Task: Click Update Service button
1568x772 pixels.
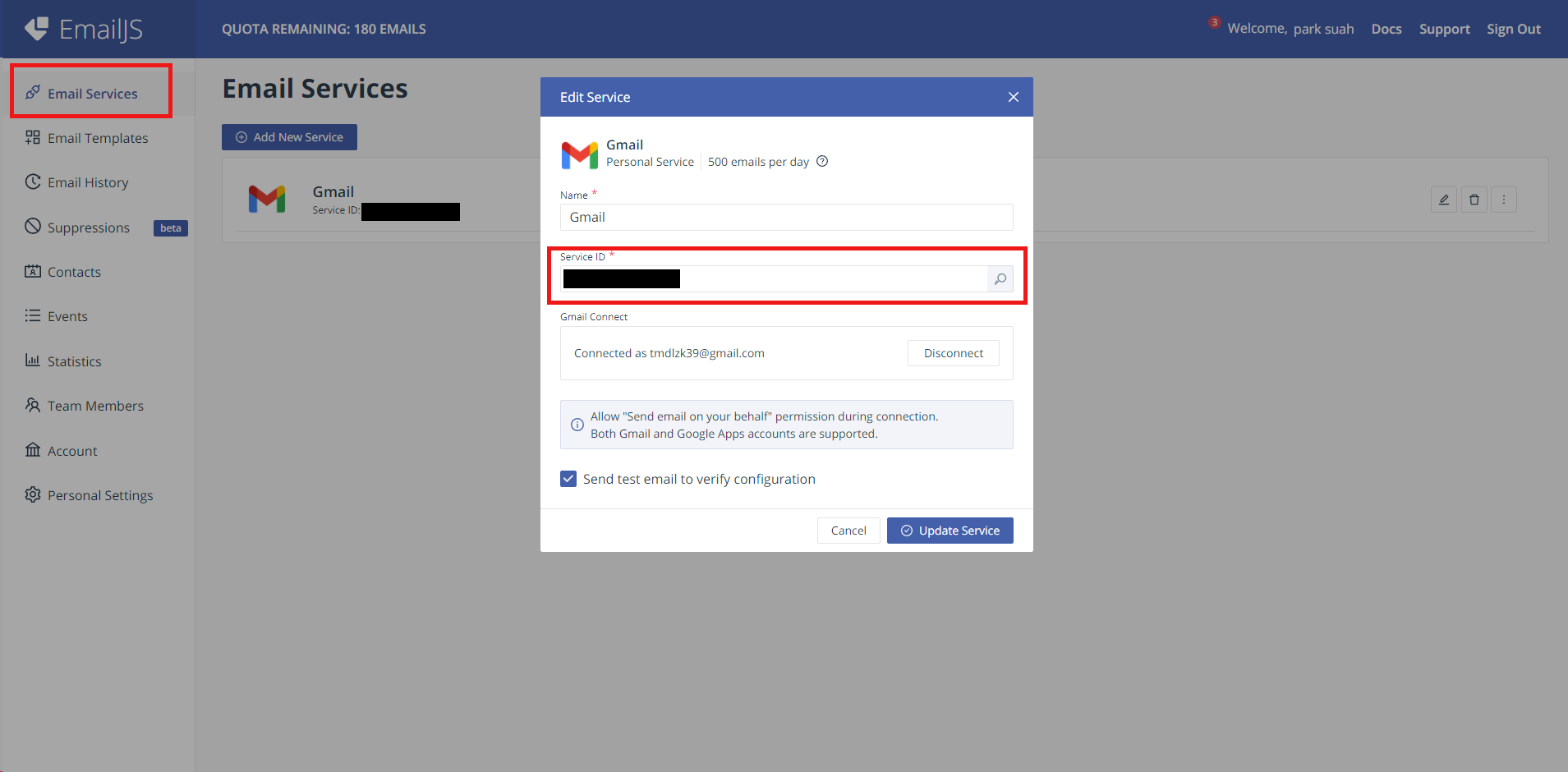Action: click(950, 531)
